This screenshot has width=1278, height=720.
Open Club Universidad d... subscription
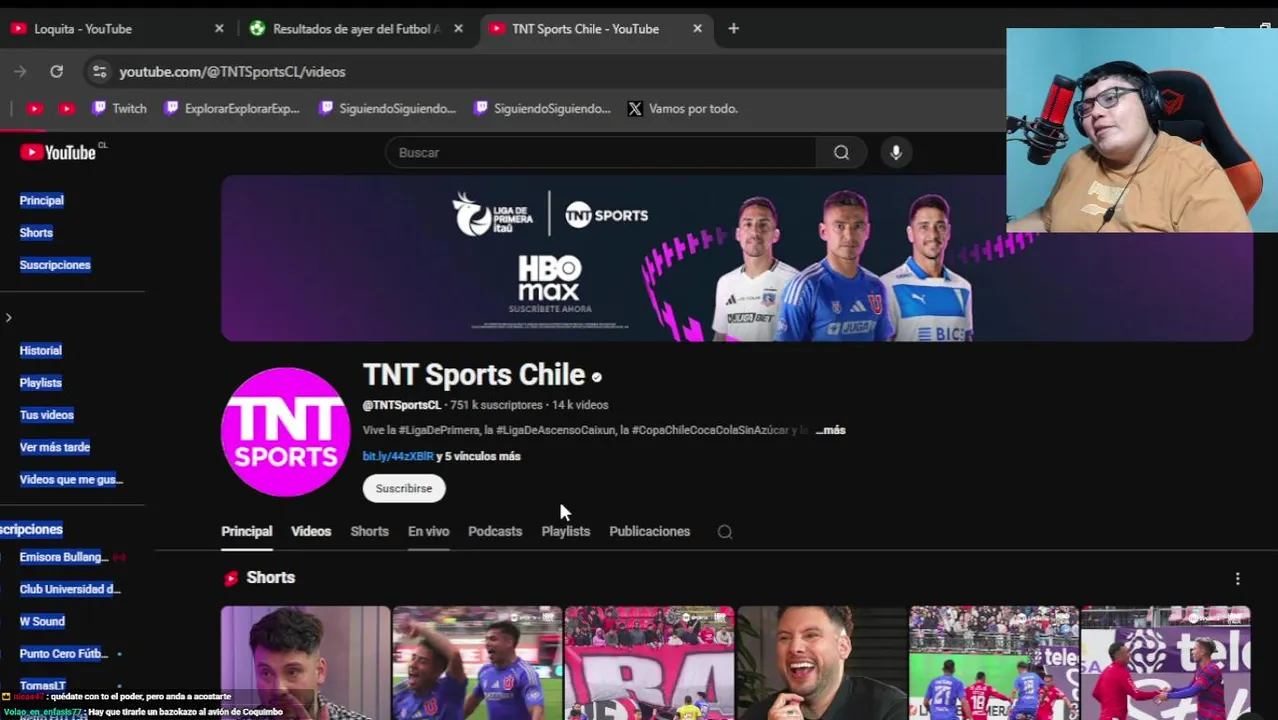(x=70, y=589)
